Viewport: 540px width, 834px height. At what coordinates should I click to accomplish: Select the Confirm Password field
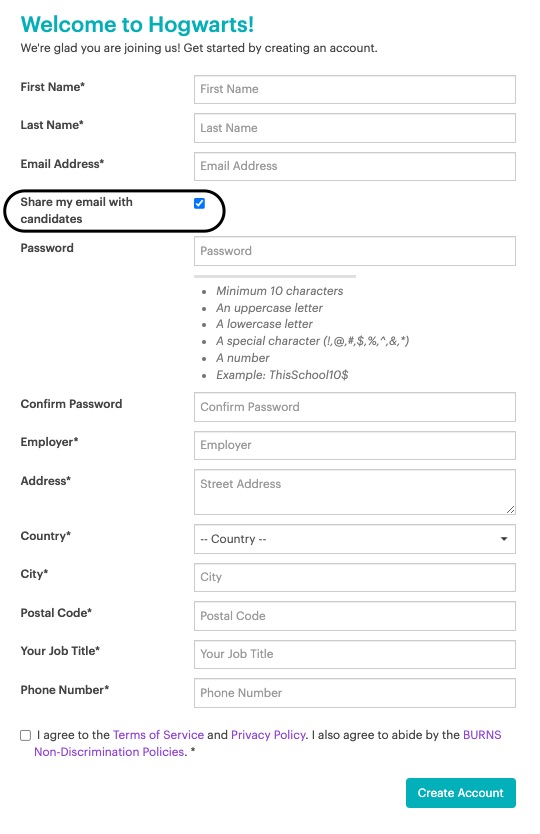354,407
